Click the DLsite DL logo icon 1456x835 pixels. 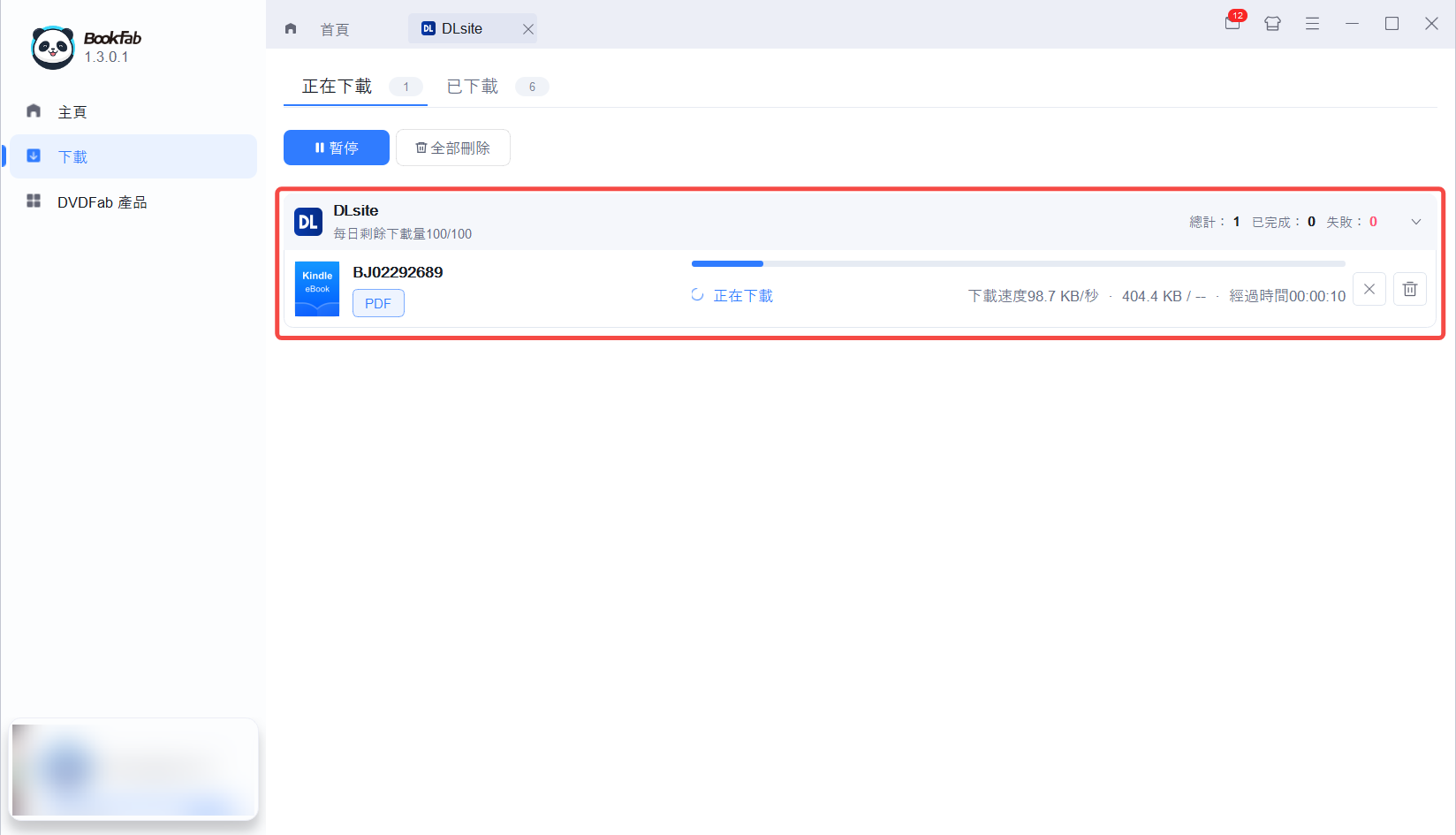coord(308,222)
